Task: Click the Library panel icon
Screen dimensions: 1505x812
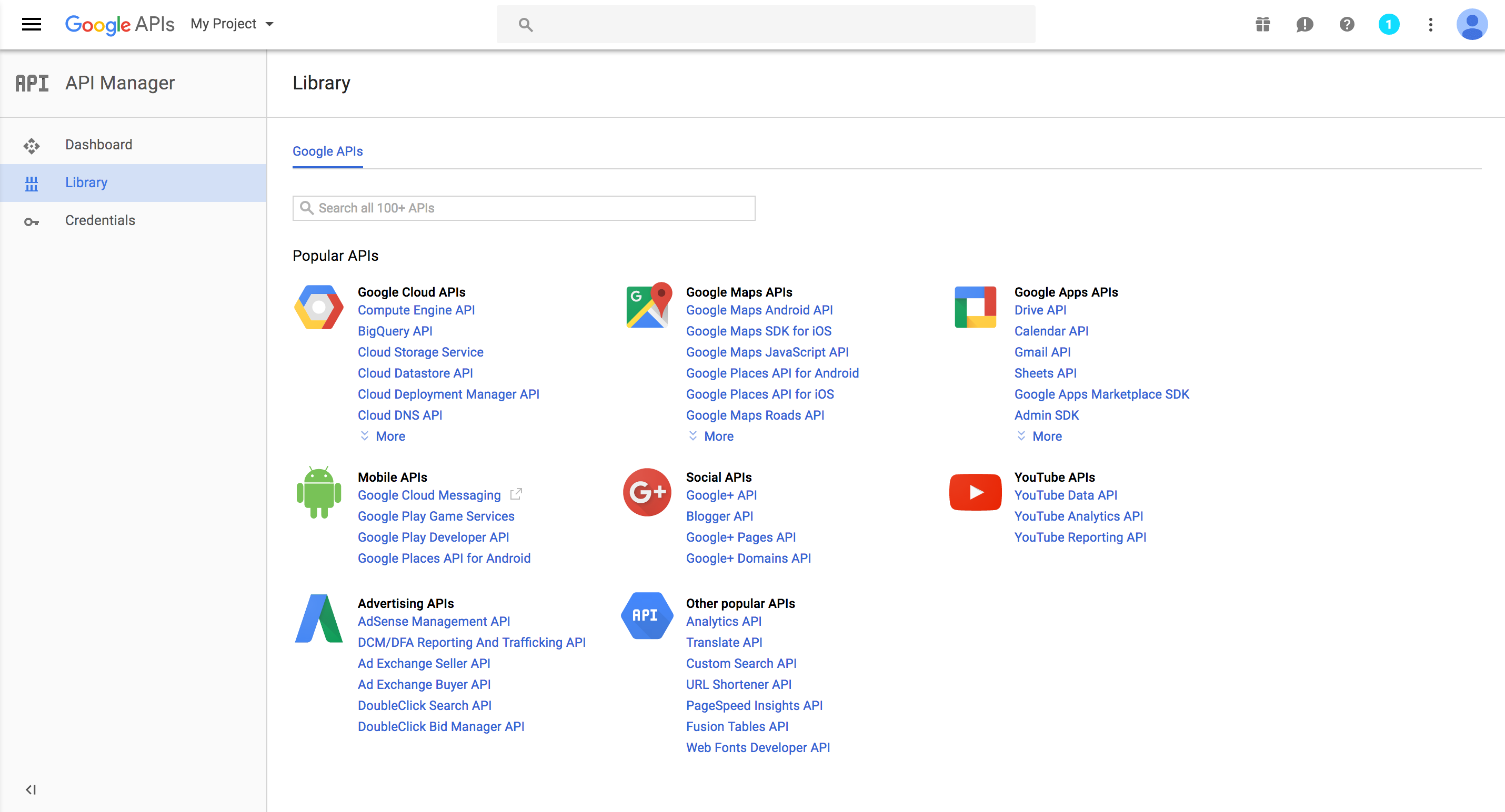Action: 32,182
